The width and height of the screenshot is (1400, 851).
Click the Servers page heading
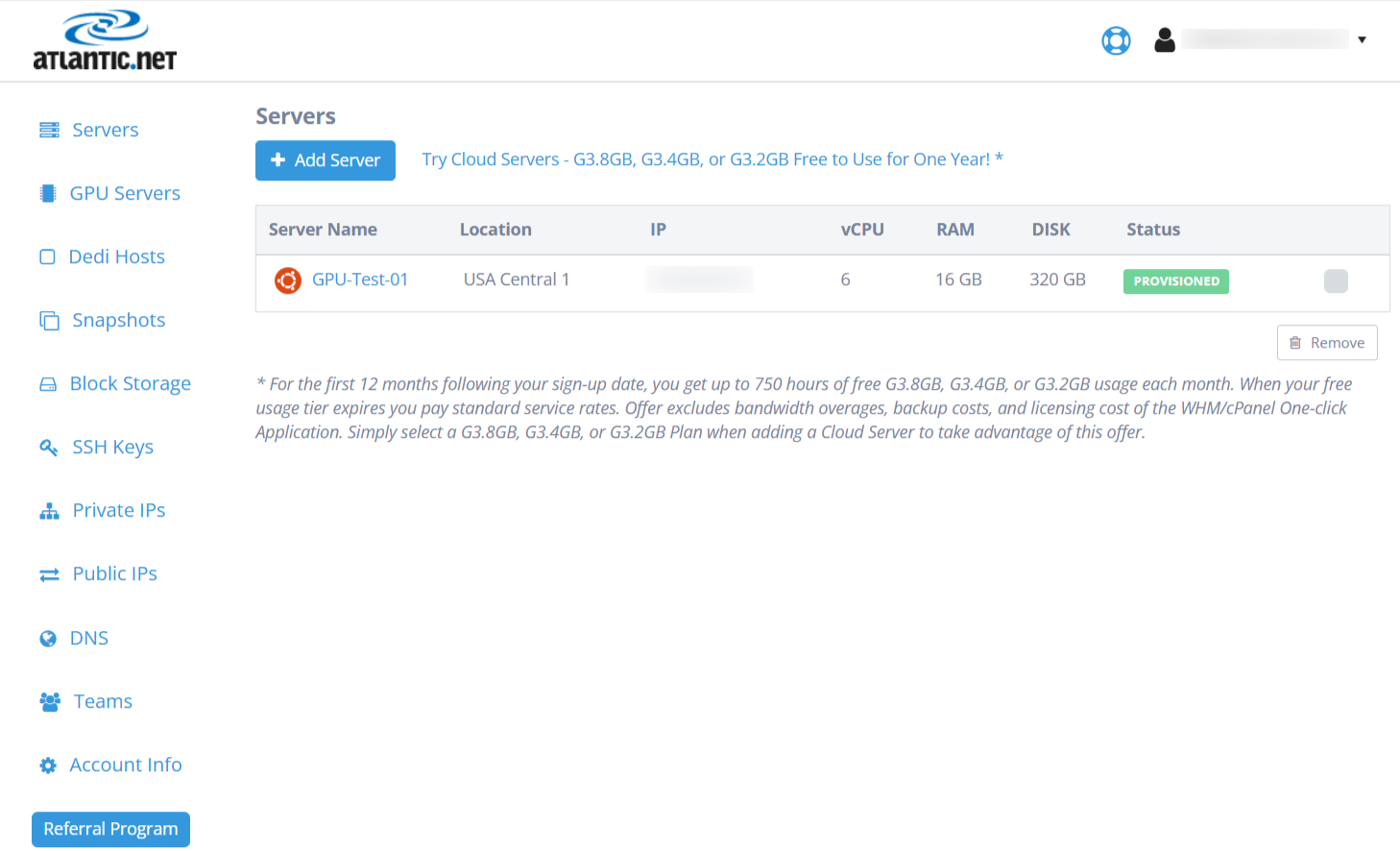[x=296, y=116]
